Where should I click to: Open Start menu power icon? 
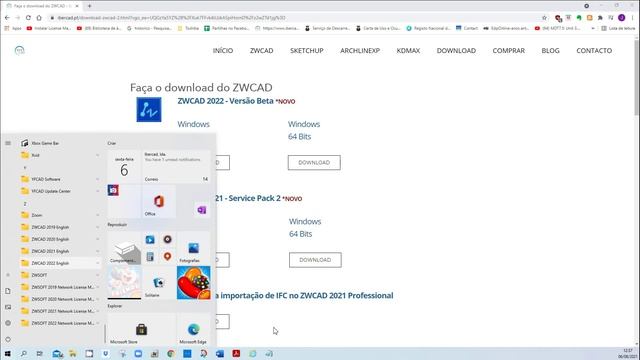coord(8,339)
